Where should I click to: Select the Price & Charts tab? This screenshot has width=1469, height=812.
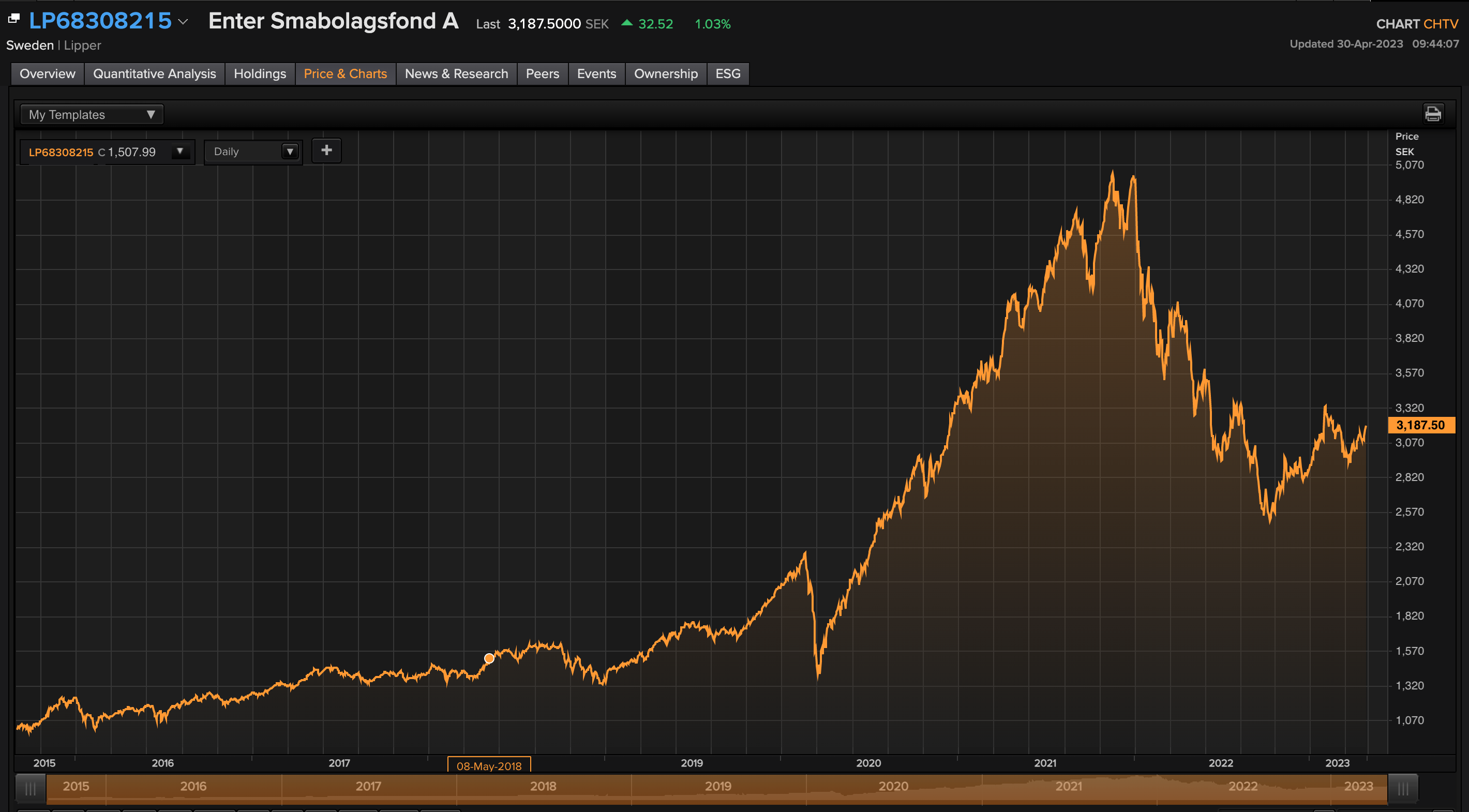[x=345, y=73]
